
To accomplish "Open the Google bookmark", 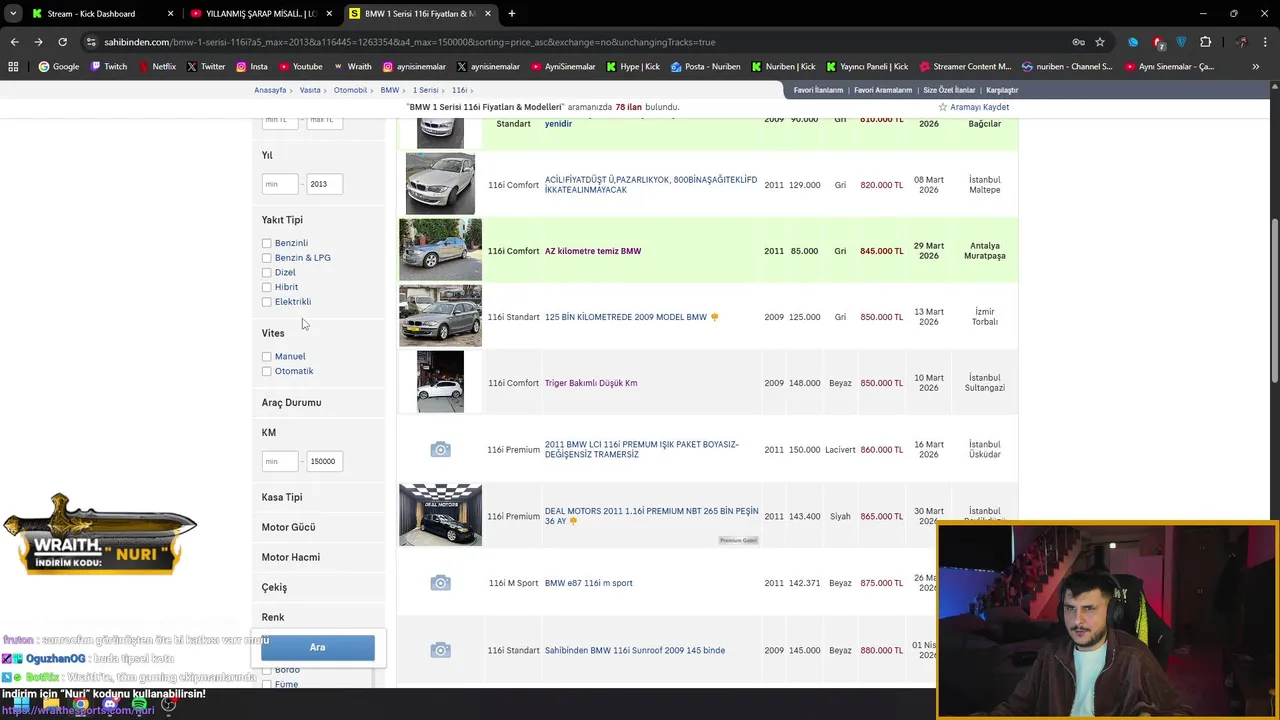I will click(58, 67).
